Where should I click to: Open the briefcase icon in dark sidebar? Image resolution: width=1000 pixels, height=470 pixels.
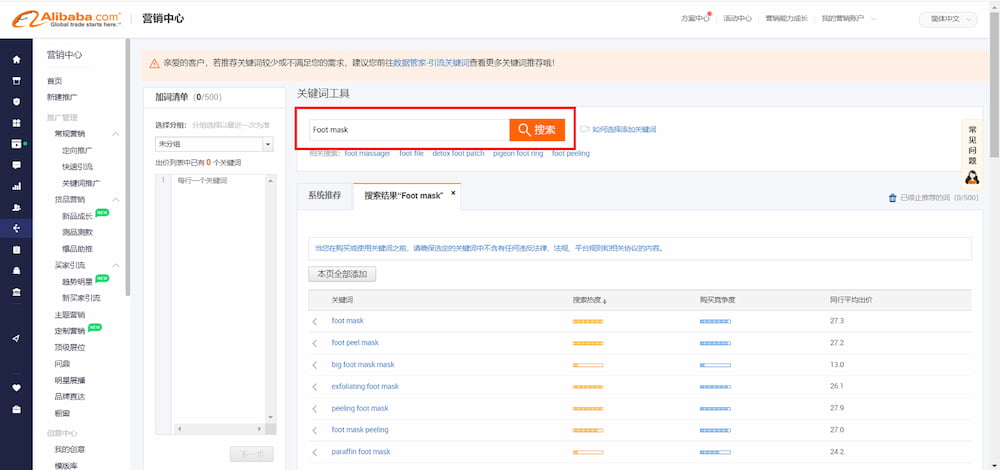(17, 408)
